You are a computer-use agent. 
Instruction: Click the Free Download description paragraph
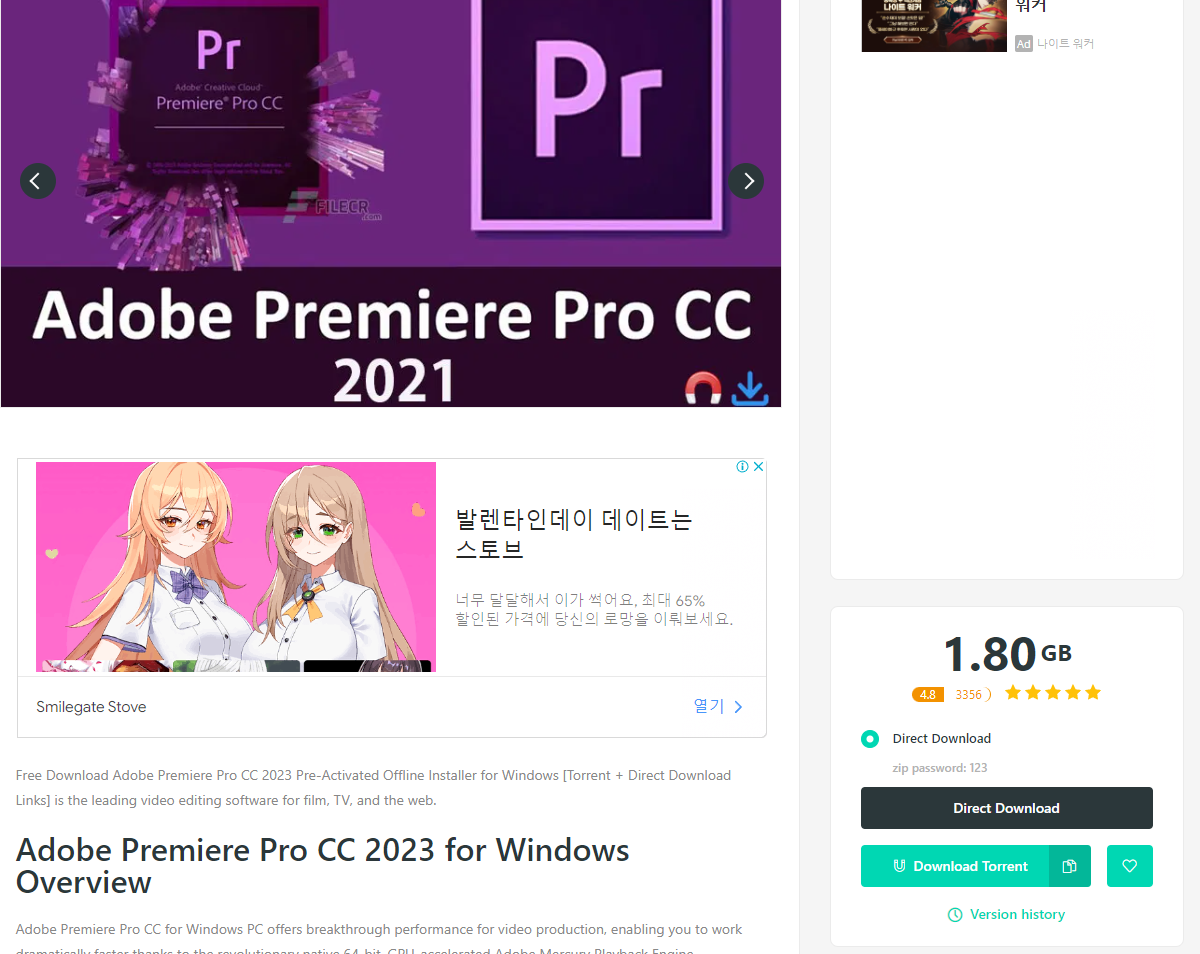pyautogui.click(x=374, y=788)
